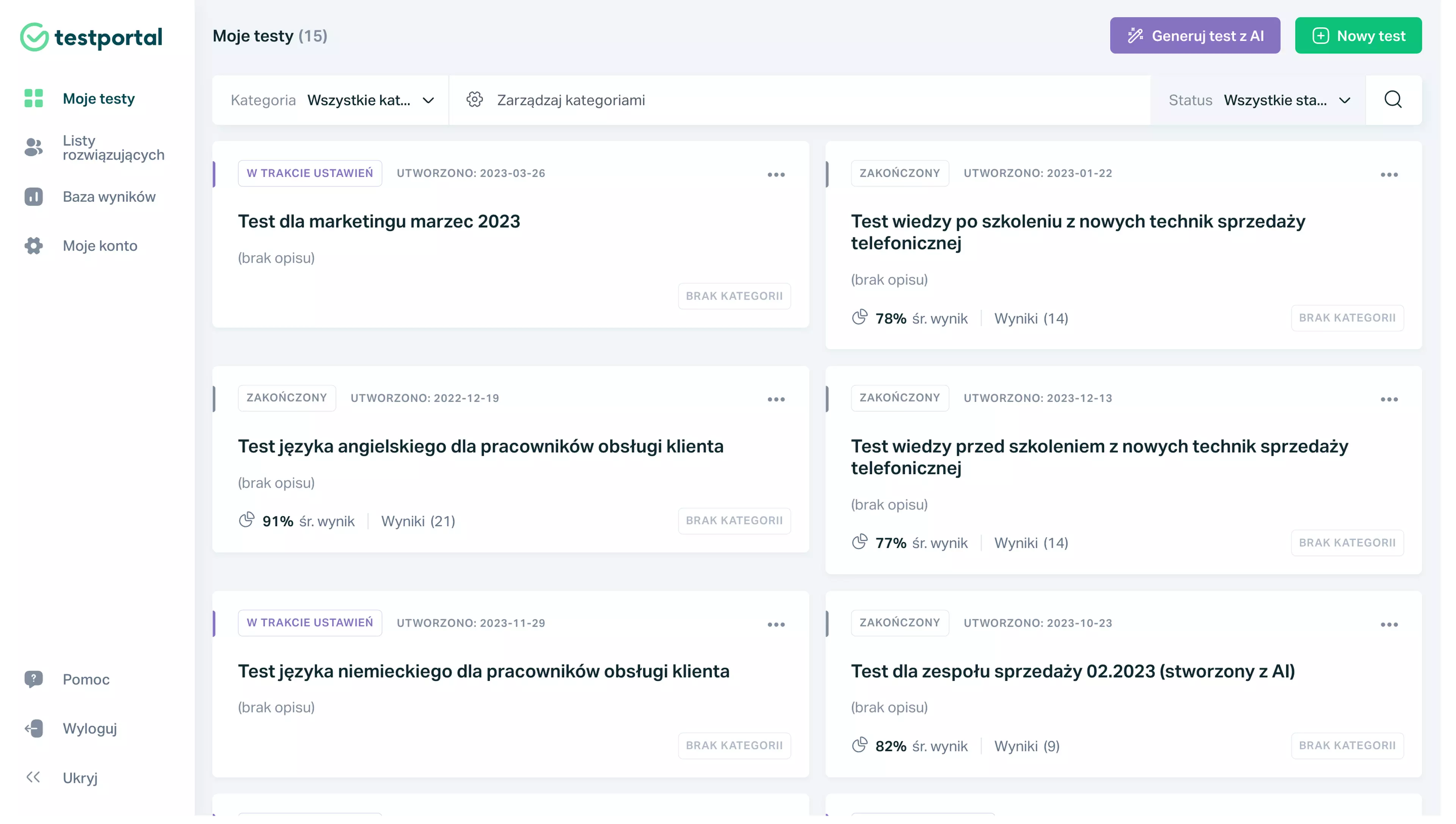Open three-dots menu for Test języka niemieckiego

777,625
